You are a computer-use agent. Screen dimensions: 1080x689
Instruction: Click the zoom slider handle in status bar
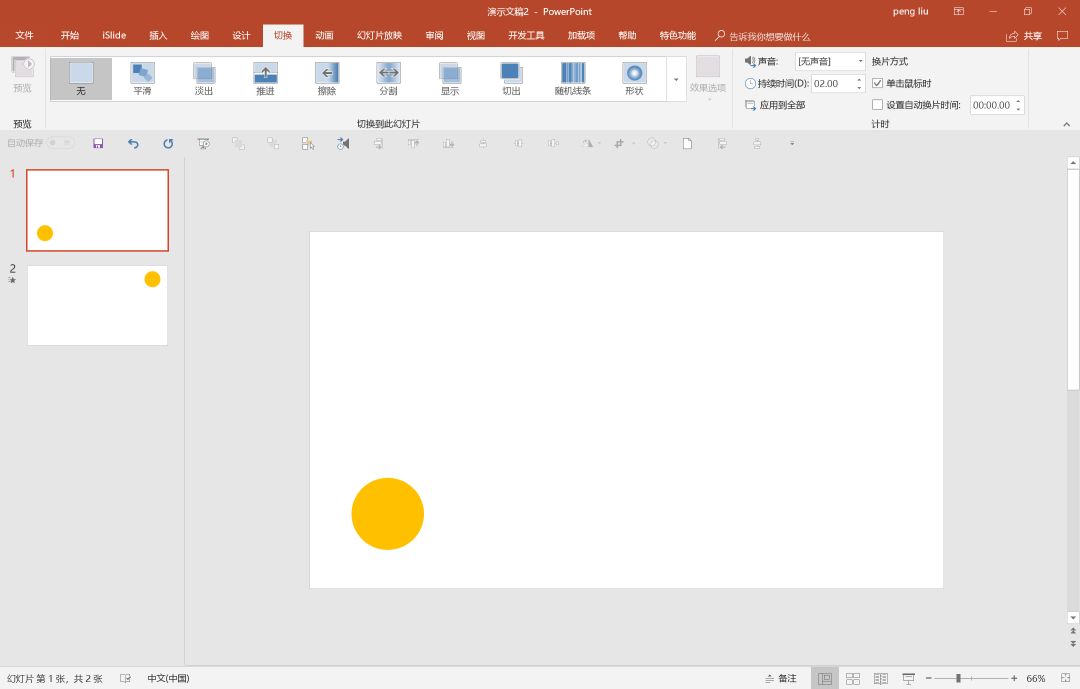(958, 678)
